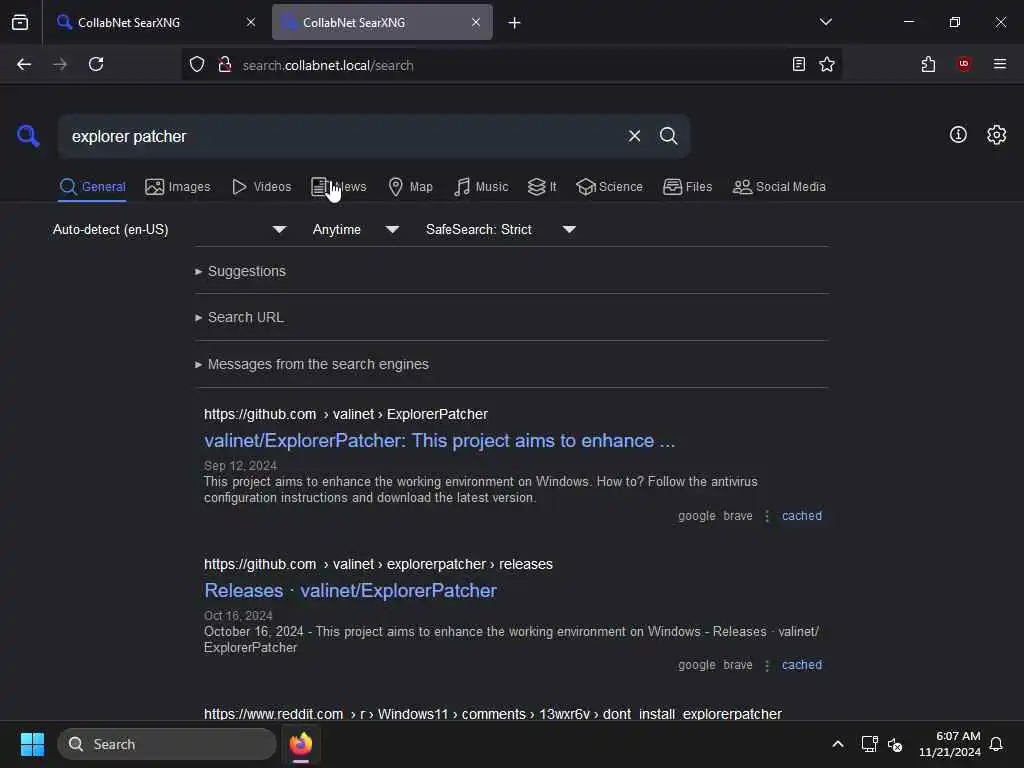Open the SearXNG about info icon
Image resolution: width=1024 pixels, height=768 pixels.
pos(958,135)
